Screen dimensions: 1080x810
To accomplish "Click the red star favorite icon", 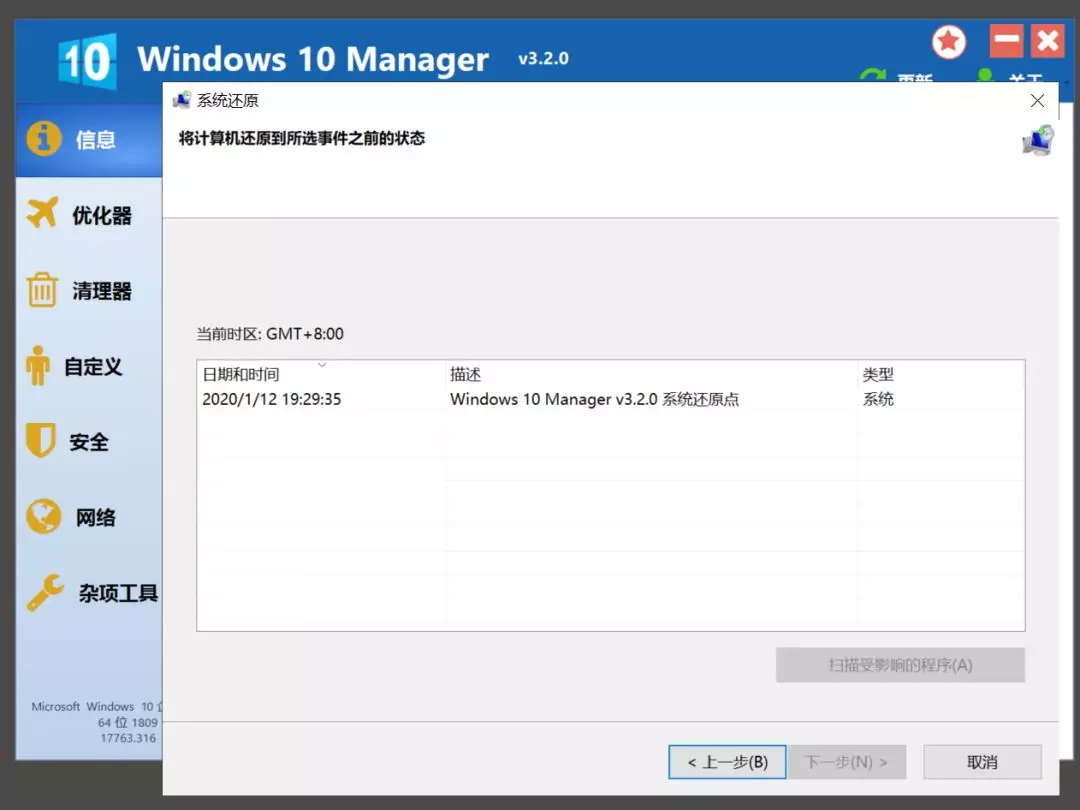I will coord(948,42).
